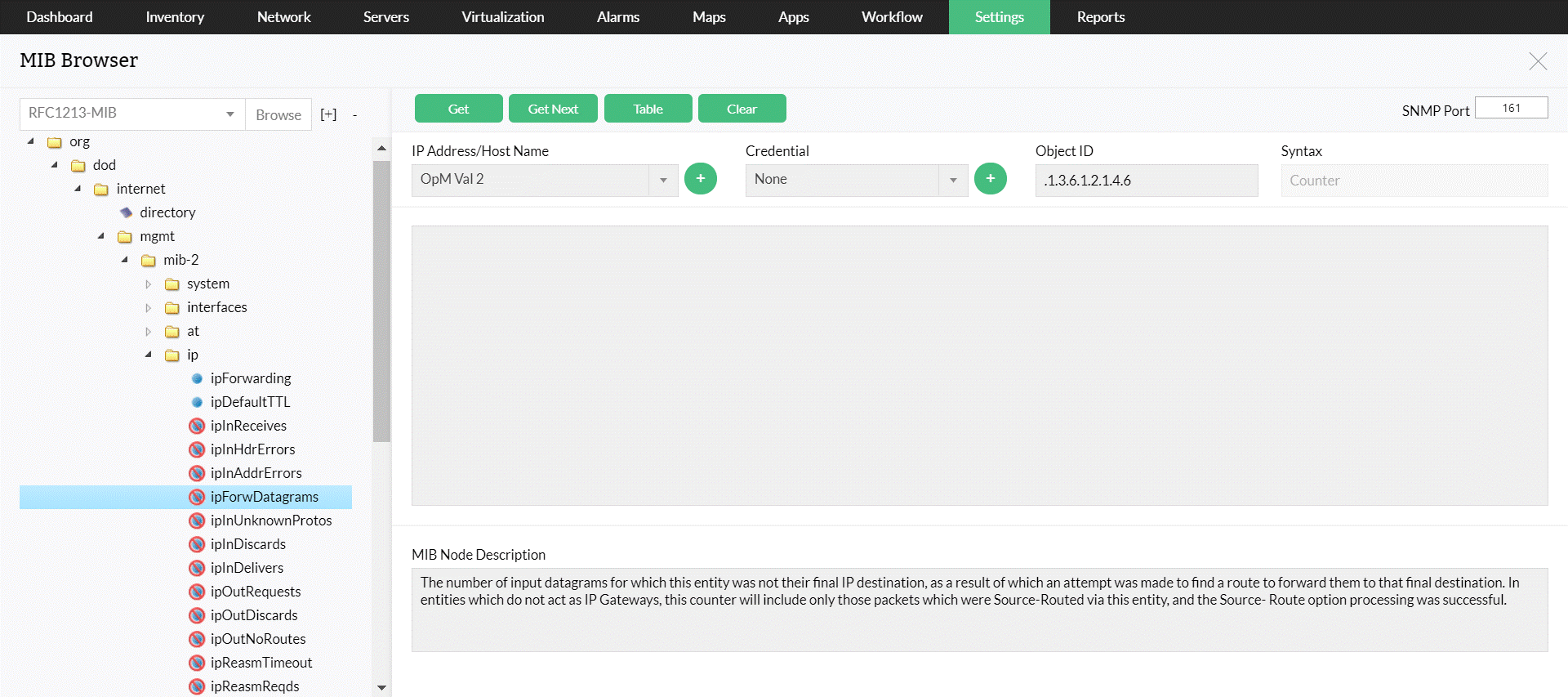1568x697 pixels.
Task: Expand the system tree node
Action: [x=149, y=284]
